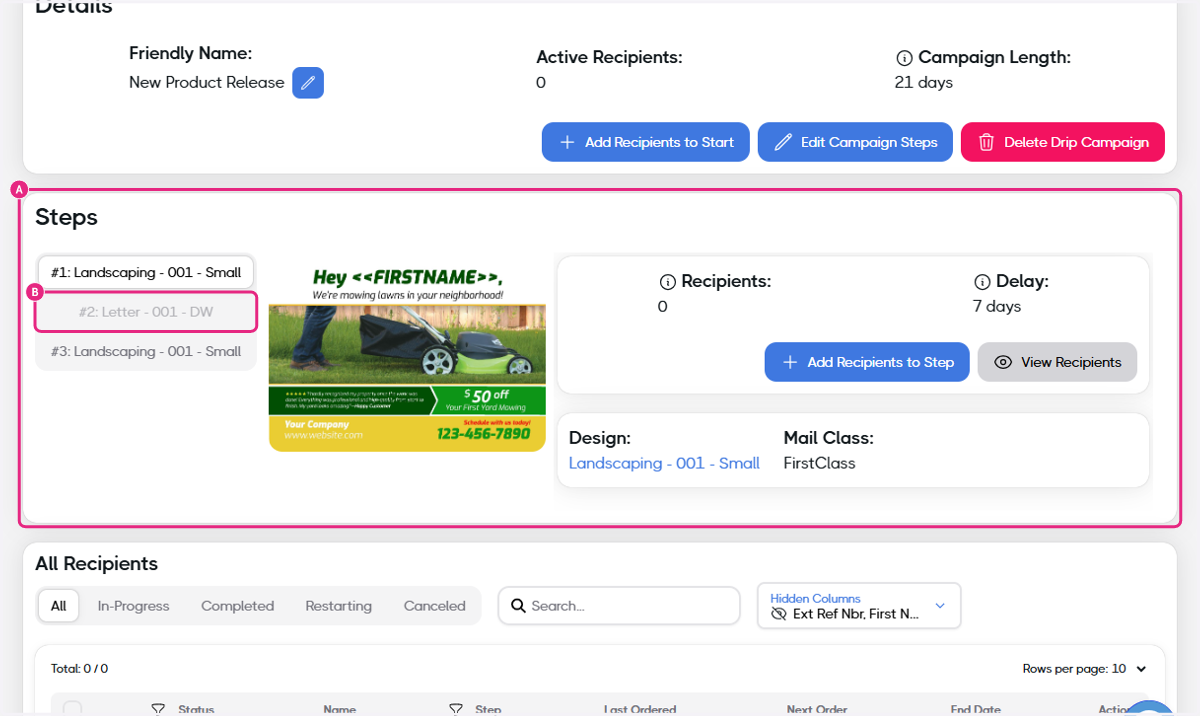The height and width of the screenshot is (716, 1200).
Task: Click the Last Ordered column header
Action: coord(640,709)
